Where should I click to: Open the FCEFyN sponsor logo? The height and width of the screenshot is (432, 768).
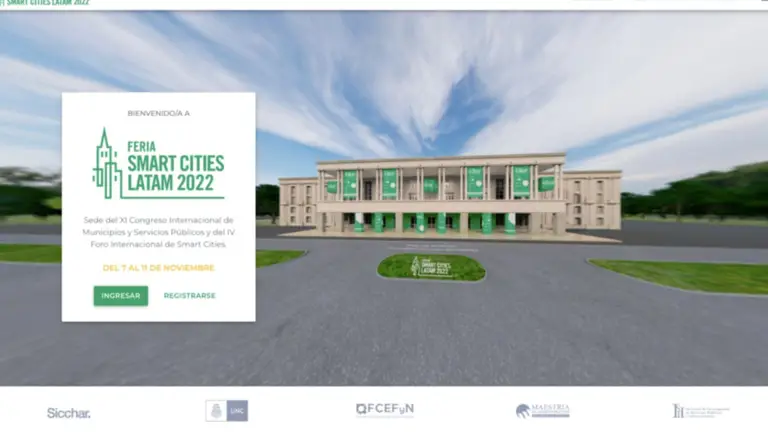384,410
